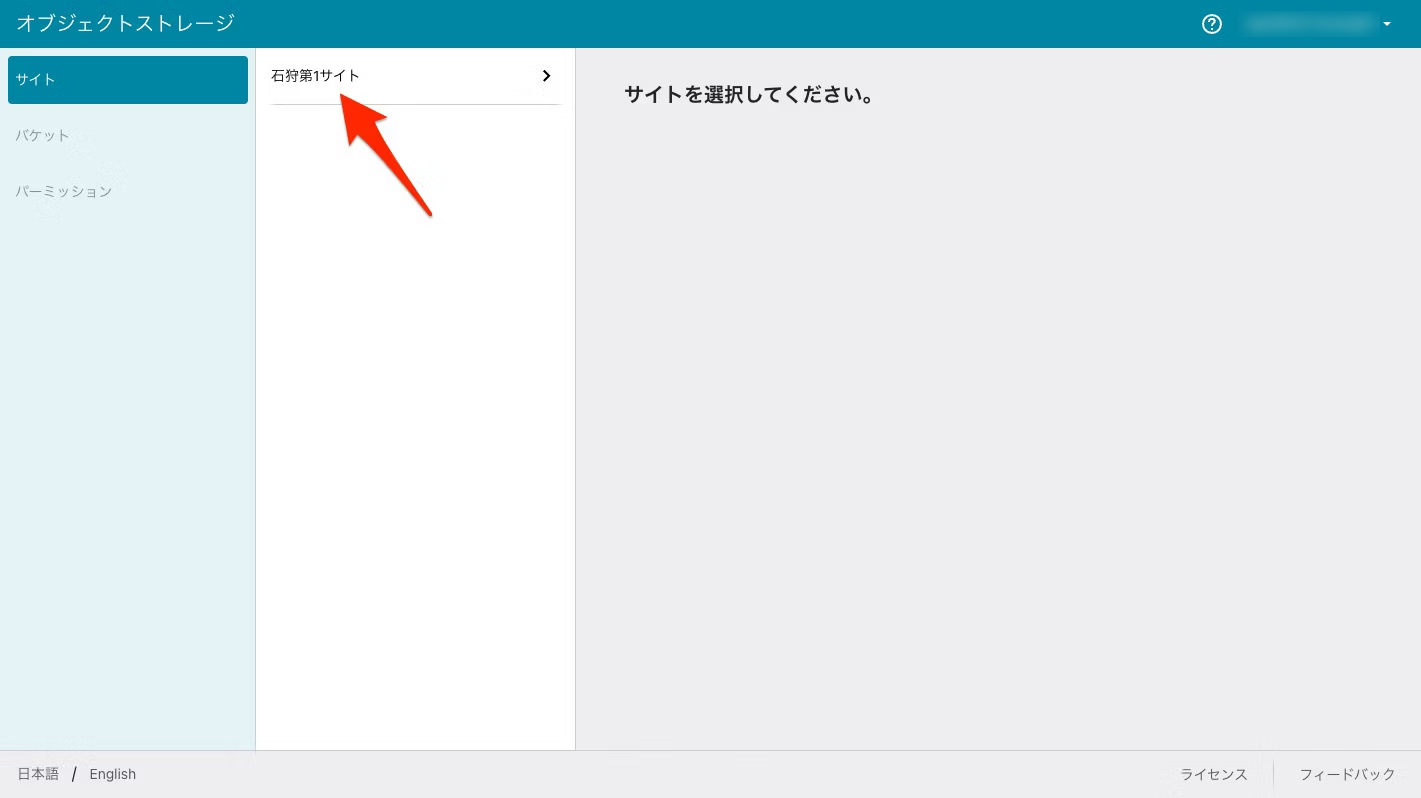Click the フィードバック footer link
This screenshot has width=1421, height=798.
point(1347,774)
